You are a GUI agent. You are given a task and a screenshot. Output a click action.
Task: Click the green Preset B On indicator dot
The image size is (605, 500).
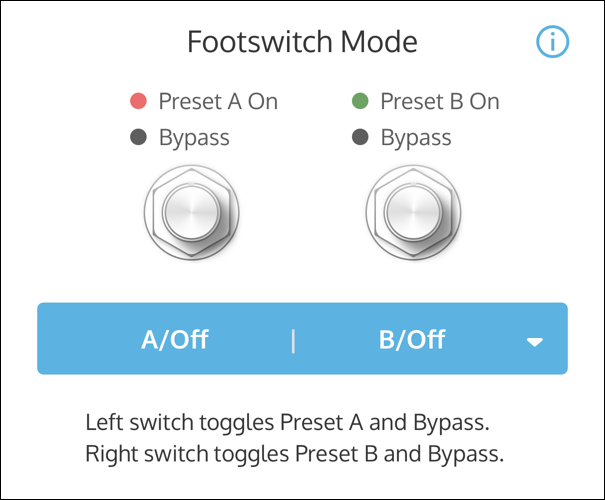pyautogui.click(x=361, y=101)
